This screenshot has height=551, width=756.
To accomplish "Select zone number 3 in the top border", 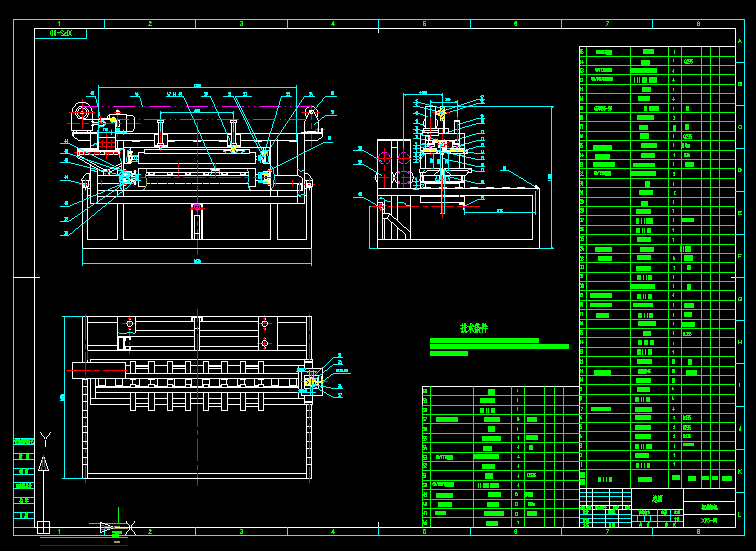I will click(x=242, y=24).
